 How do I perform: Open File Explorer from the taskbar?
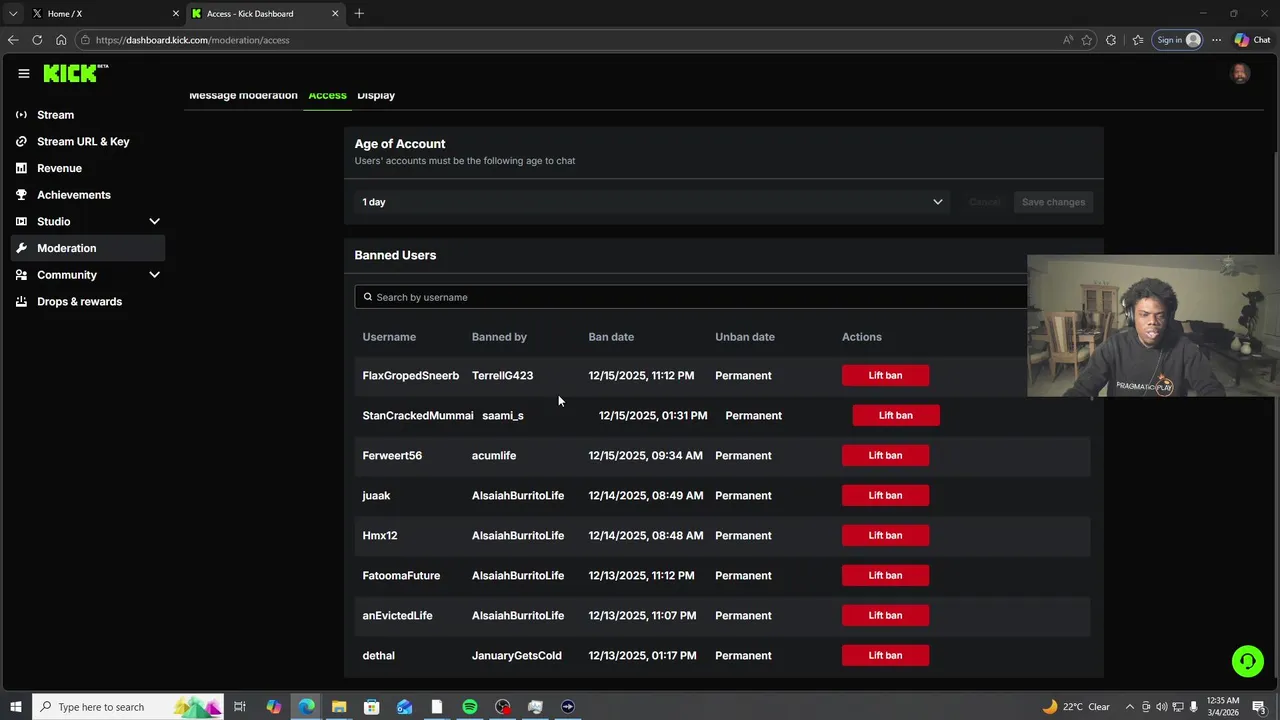point(339,707)
